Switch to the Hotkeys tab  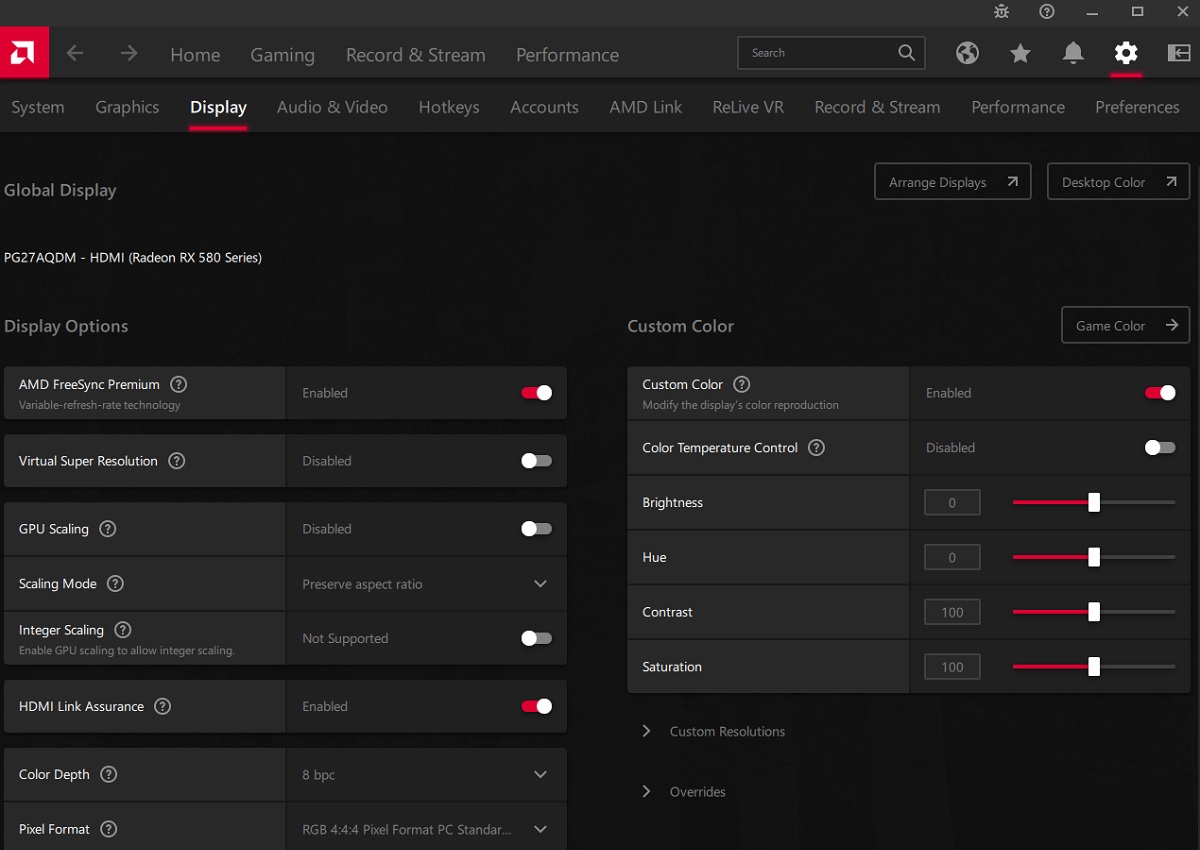click(449, 107)
